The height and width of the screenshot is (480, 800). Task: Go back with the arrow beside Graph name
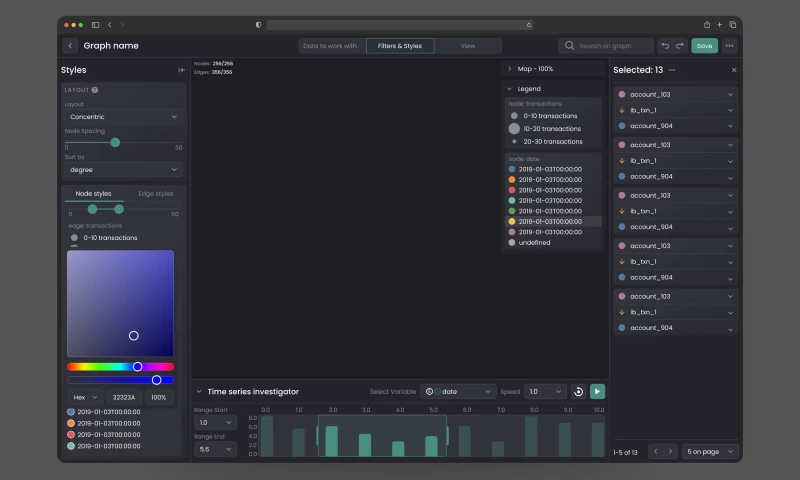tap(70, 46)
